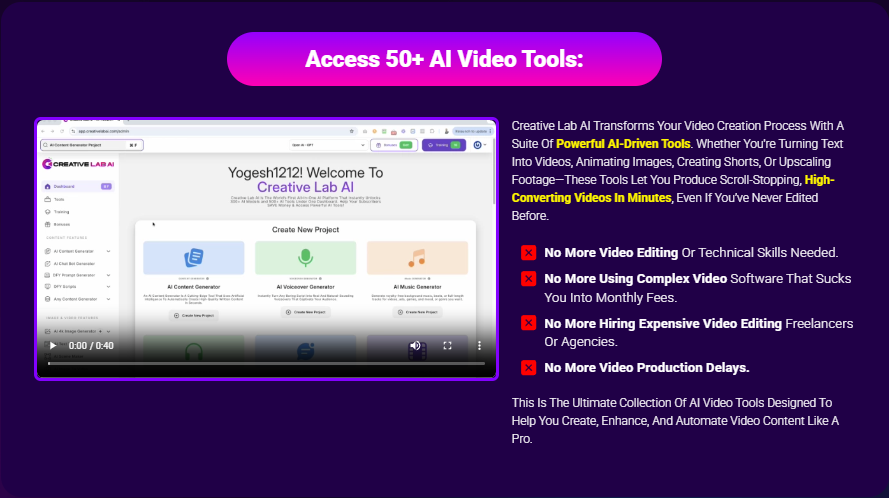Click the blue AI Content Generator card icon

(x=194, y=258)
